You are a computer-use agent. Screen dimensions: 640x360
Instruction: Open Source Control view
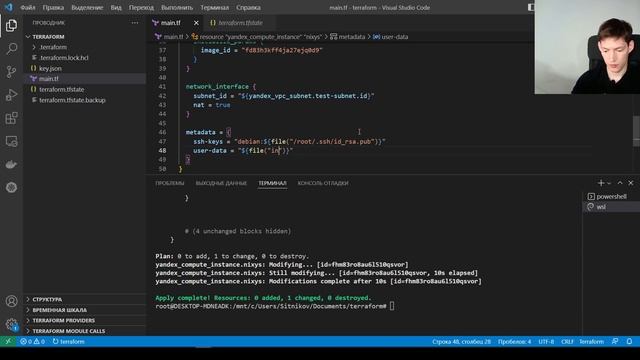click(x=11, y=72)
